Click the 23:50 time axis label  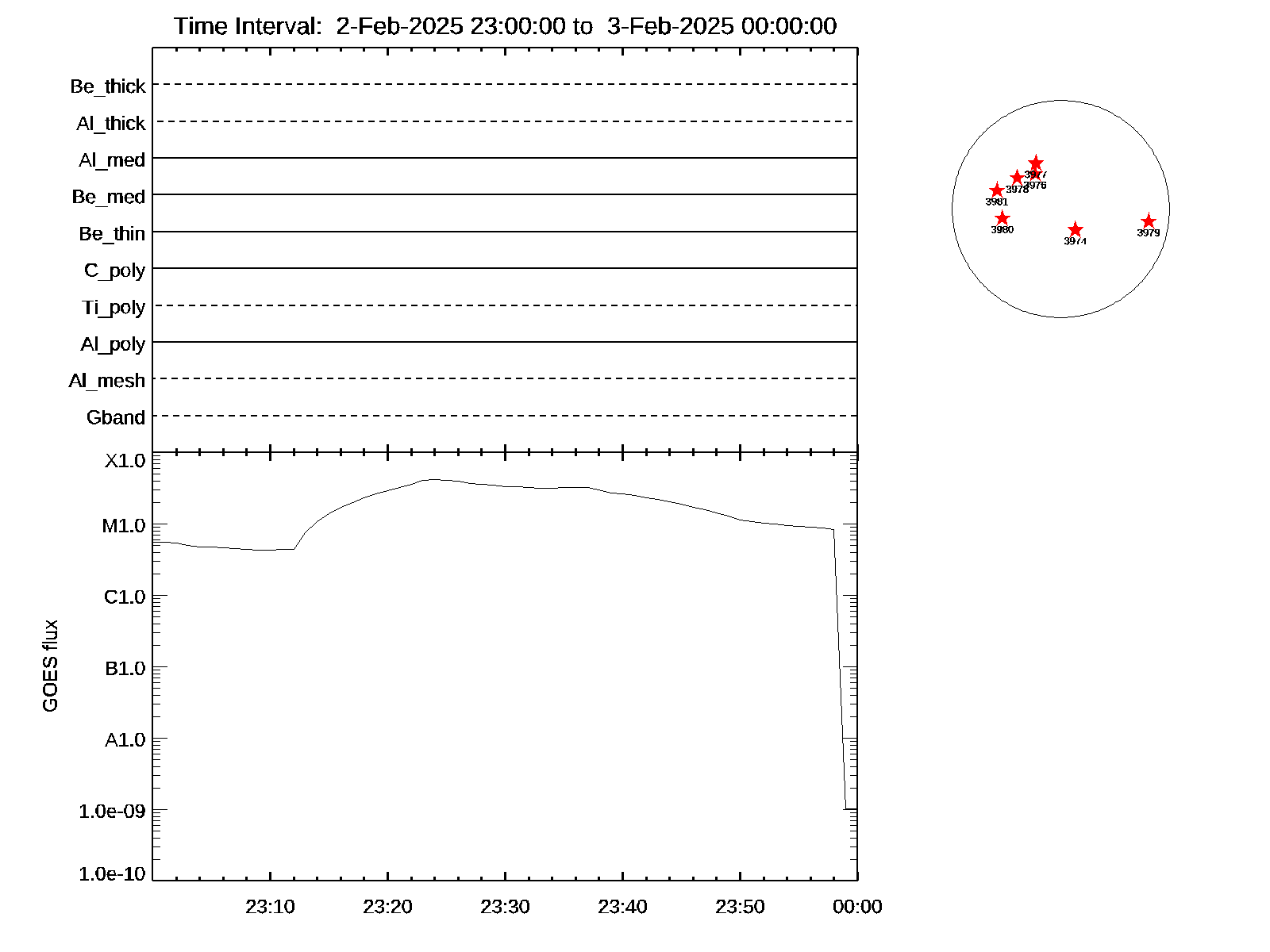pyautogui.click(x=740, y=907)
